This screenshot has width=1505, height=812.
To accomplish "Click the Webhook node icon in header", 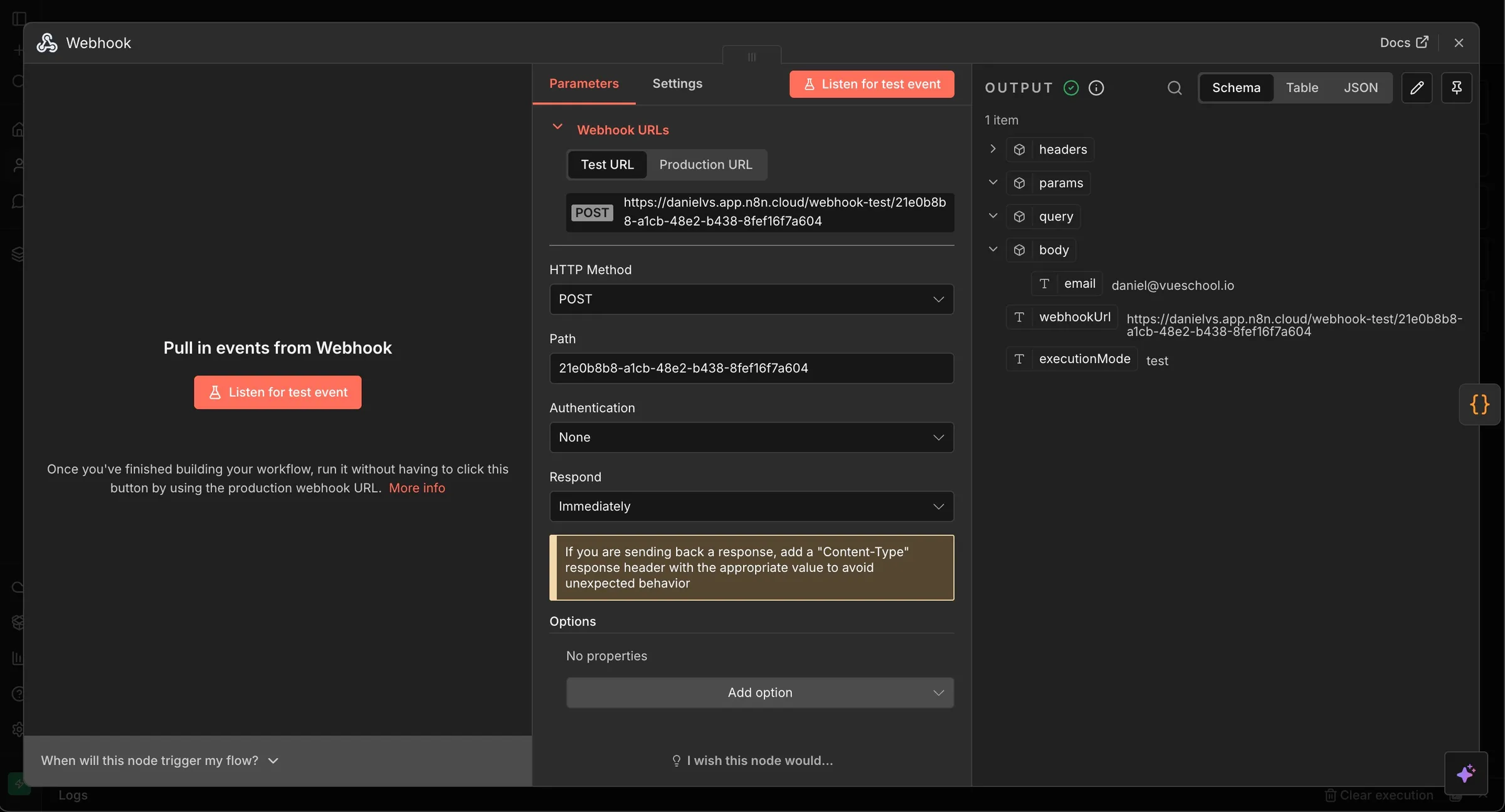I will [x=47, y=43].
